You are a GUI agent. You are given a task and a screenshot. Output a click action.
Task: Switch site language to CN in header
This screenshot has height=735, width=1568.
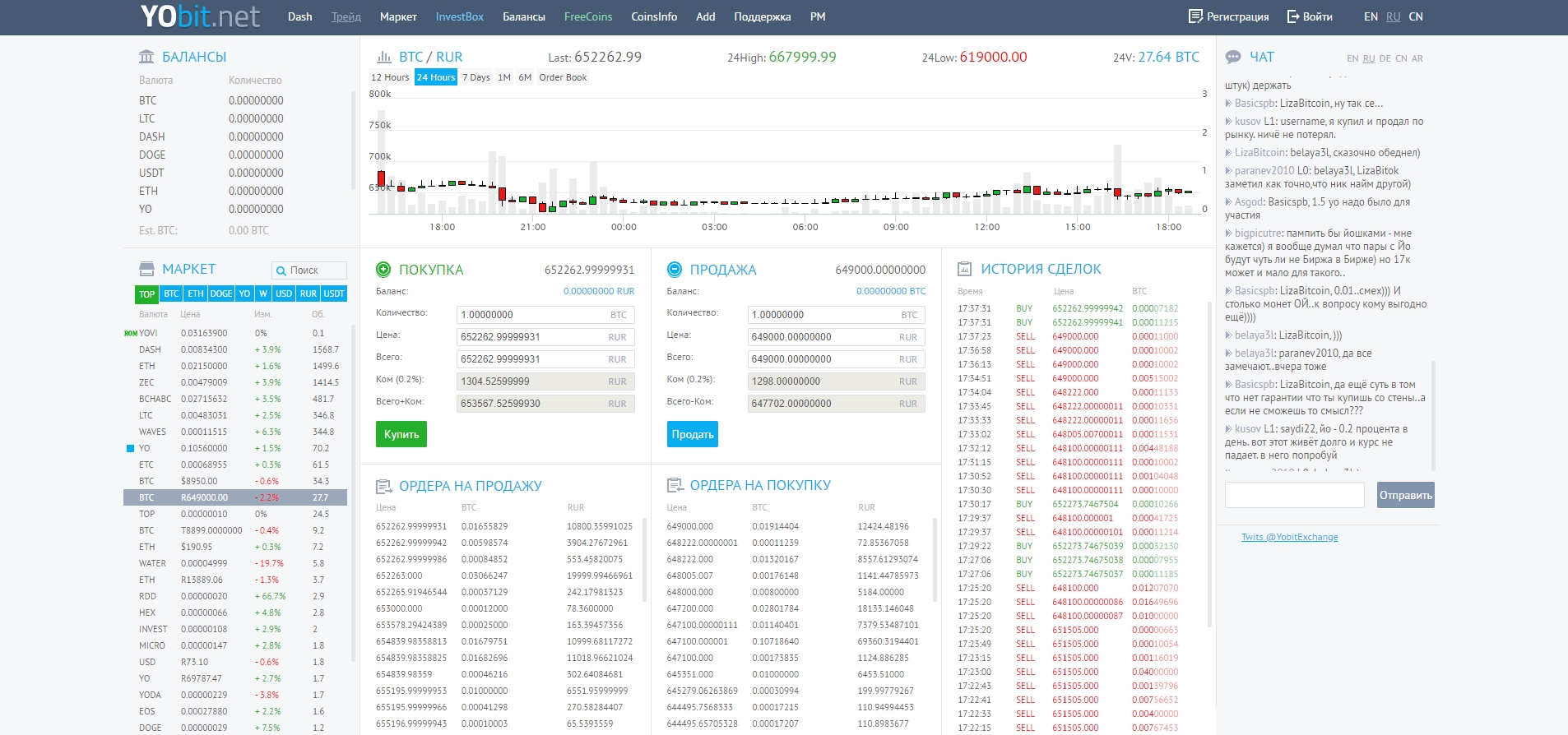[1416, 16]
